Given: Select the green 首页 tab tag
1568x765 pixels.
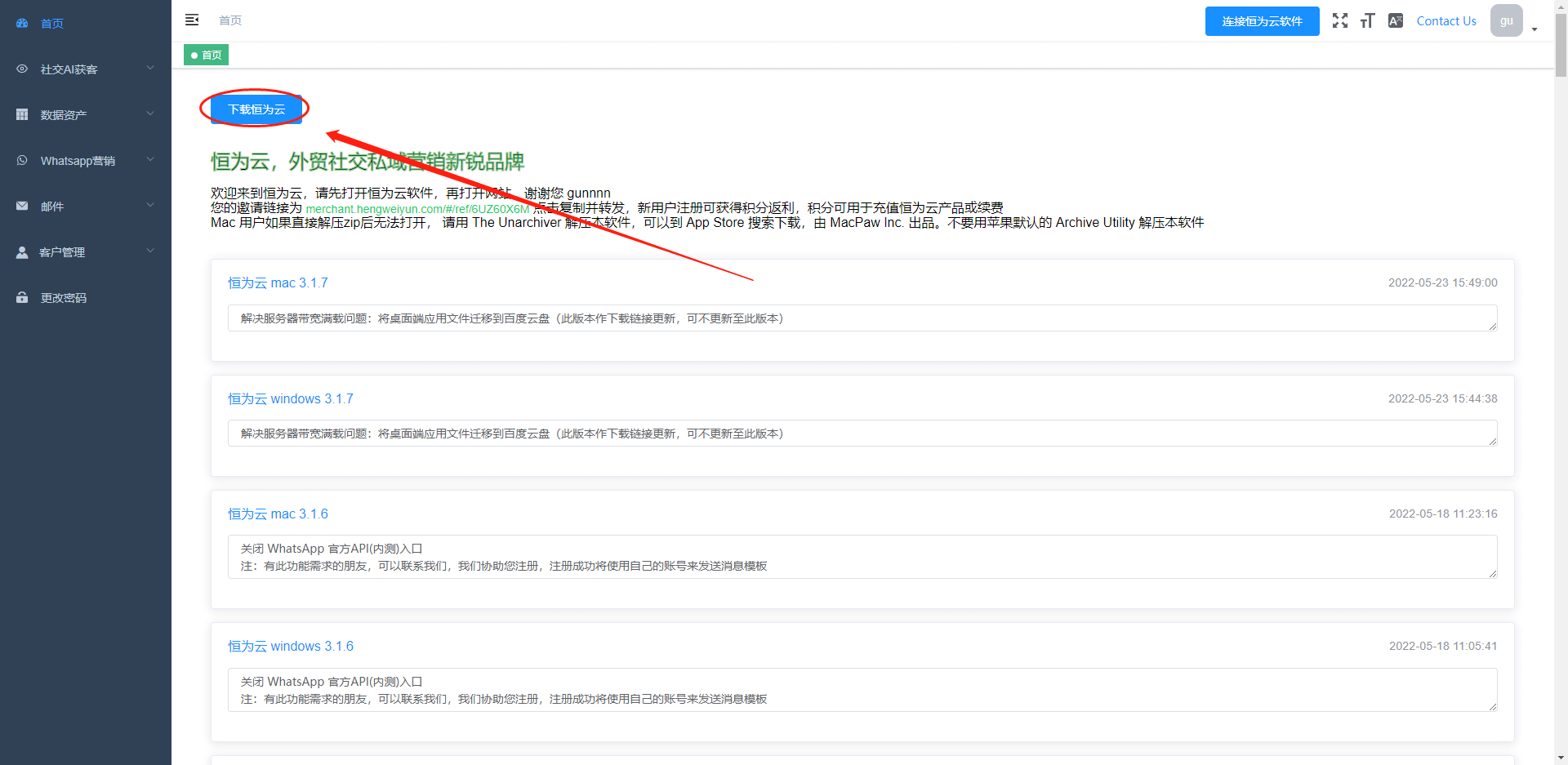Looking at the screenshot, I should (x=206, y=55).
